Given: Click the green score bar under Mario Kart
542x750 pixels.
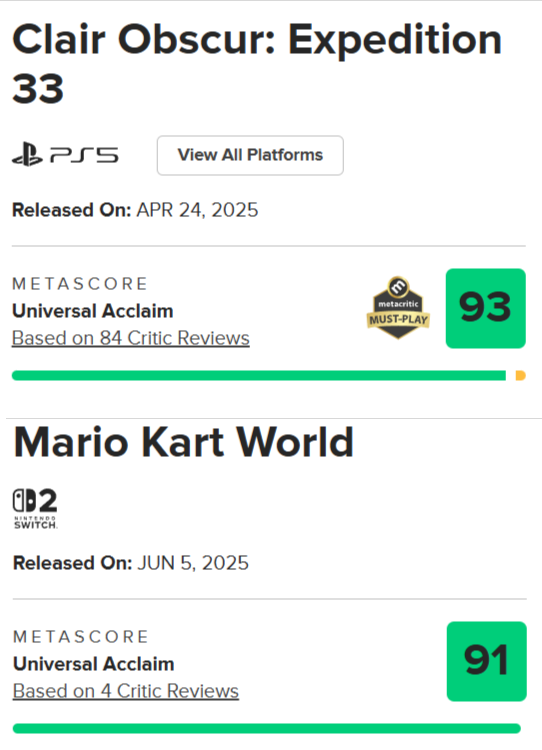Looking at the screenshot, I should (267, 728).
